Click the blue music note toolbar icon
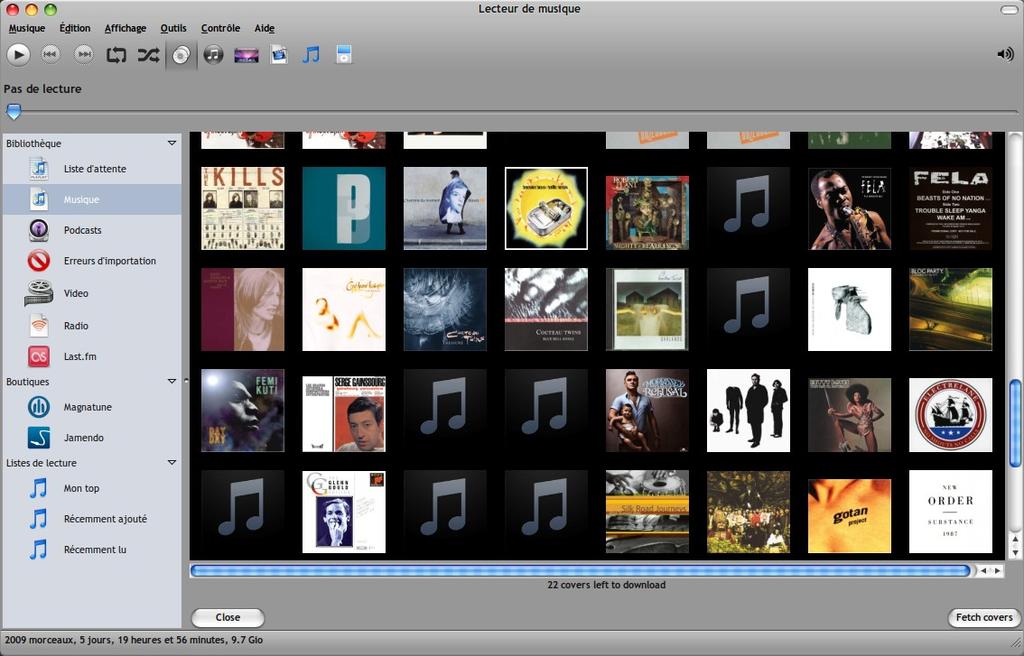This screenshot has height=656, width=1024. click(x=311, y=55)
